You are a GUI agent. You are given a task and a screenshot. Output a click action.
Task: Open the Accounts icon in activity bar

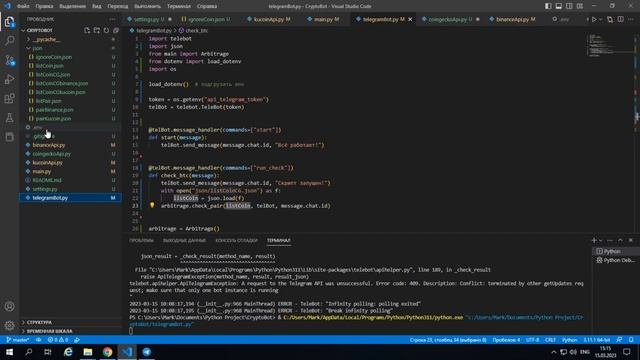9,306
